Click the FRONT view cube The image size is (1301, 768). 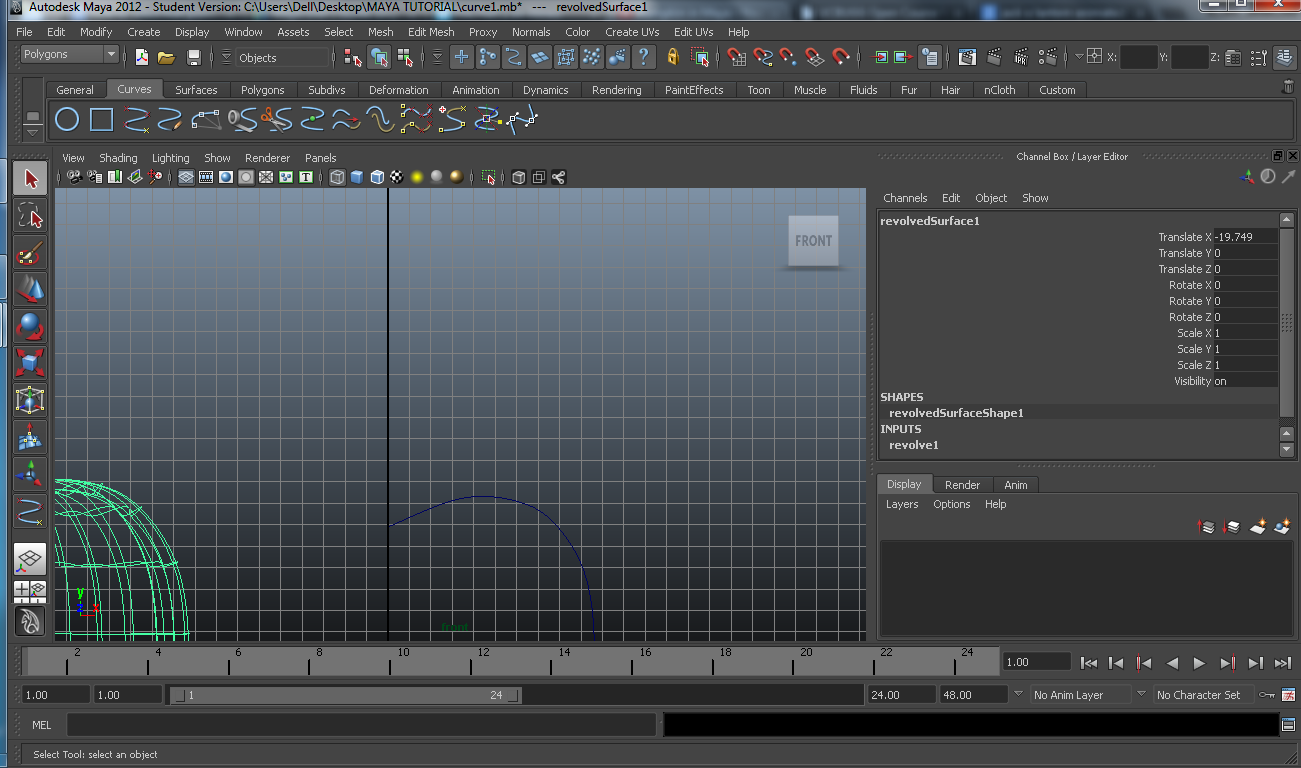pyautogui.click(x=813, y=241)
